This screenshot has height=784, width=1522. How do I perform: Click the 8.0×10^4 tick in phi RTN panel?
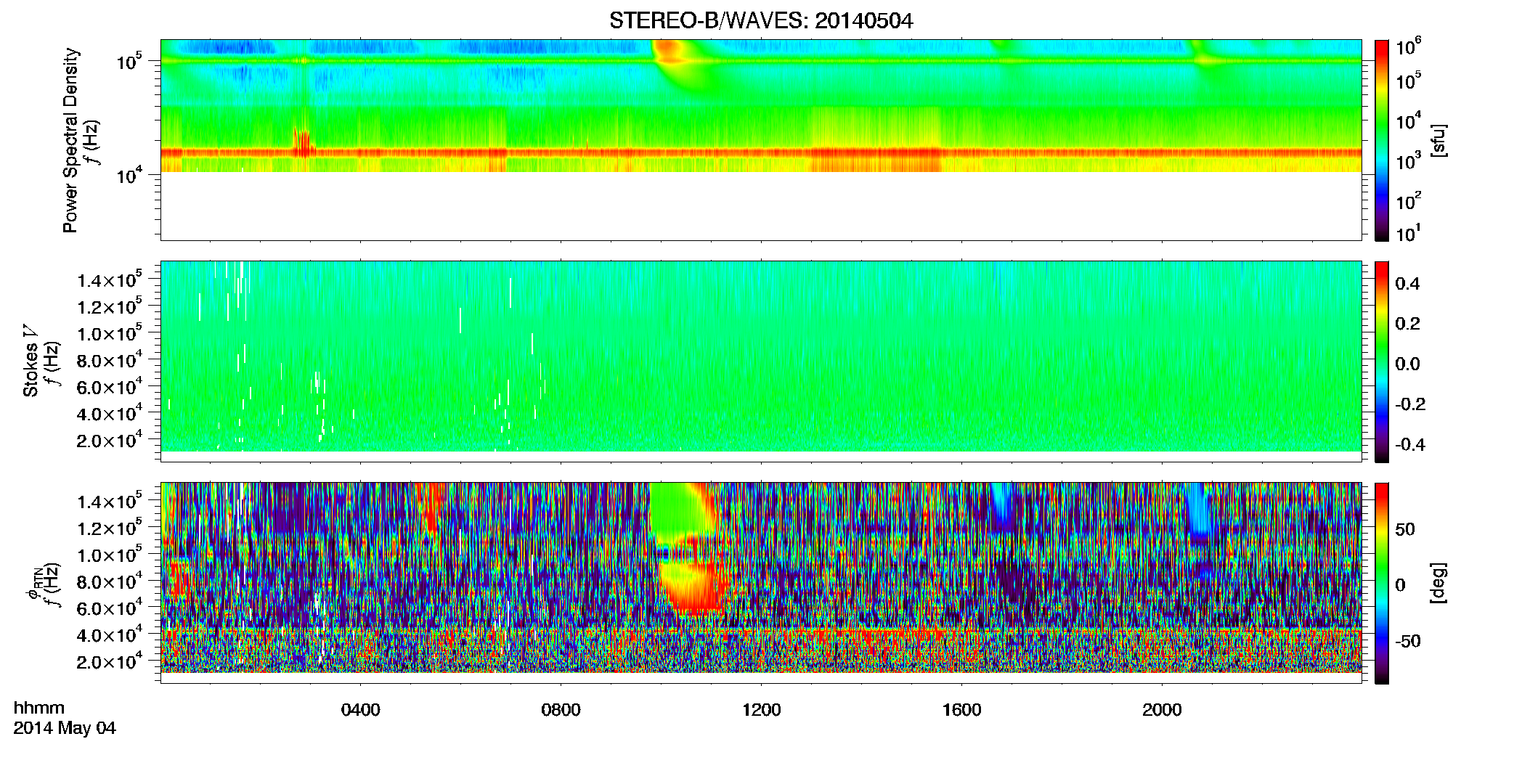tap(110, 582)
